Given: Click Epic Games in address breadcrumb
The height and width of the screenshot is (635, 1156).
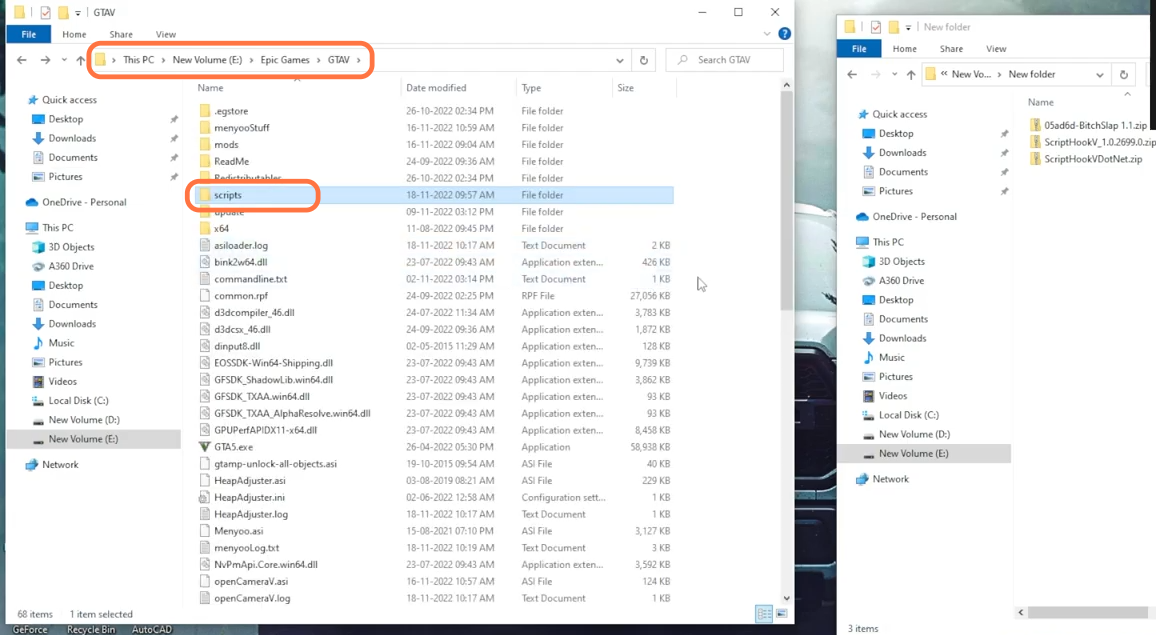Looking at the screenshot, I should [x=285, y=60].
